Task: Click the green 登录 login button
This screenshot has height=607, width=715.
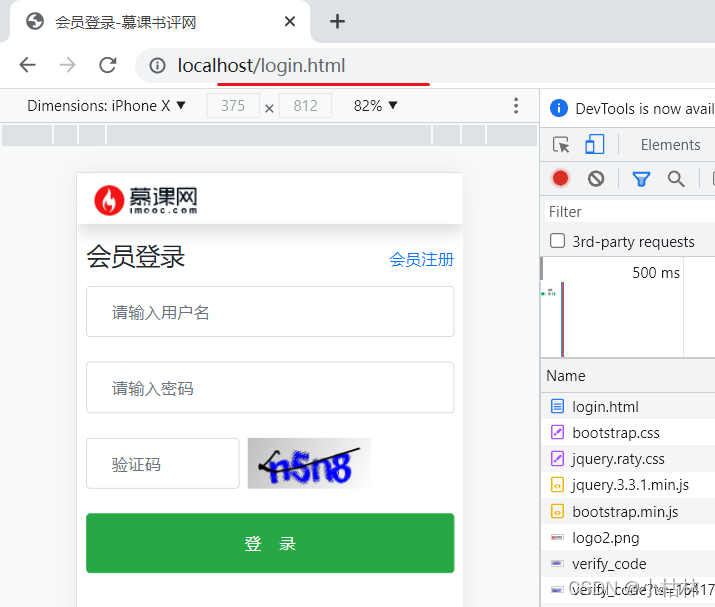Action: [270, 543]
